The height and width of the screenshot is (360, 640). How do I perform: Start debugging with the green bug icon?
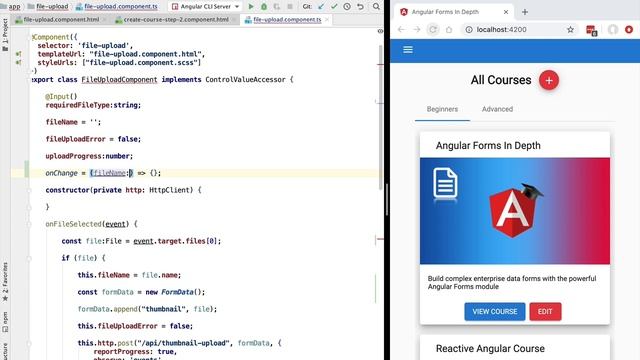264,7
